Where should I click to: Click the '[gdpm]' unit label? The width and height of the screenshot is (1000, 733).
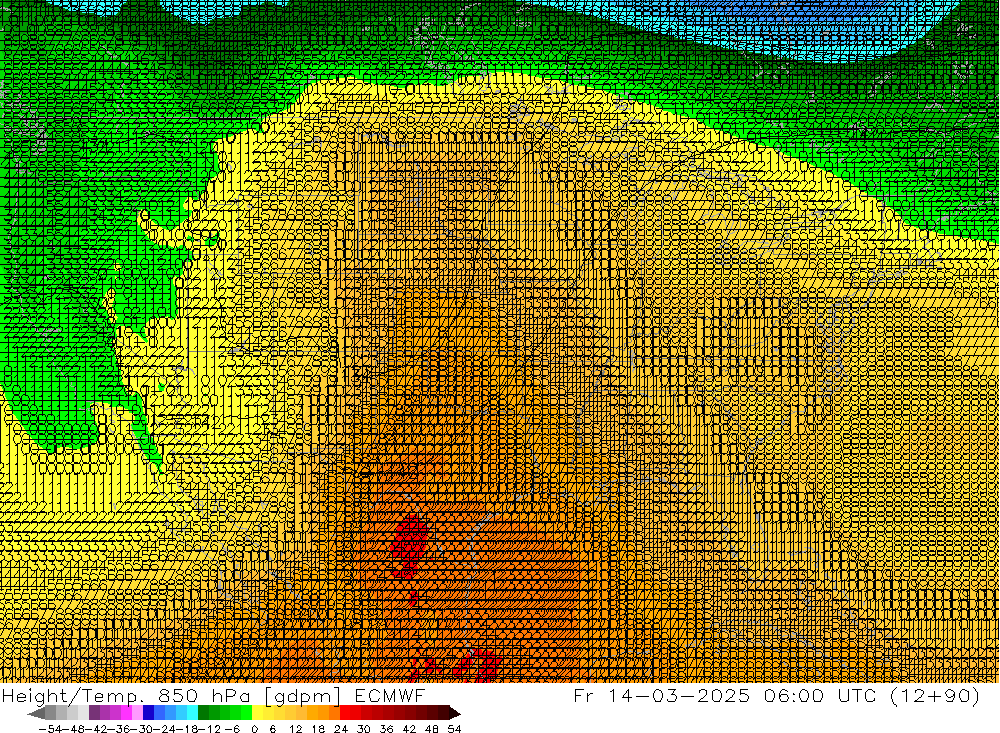click(x=303, y=696)
